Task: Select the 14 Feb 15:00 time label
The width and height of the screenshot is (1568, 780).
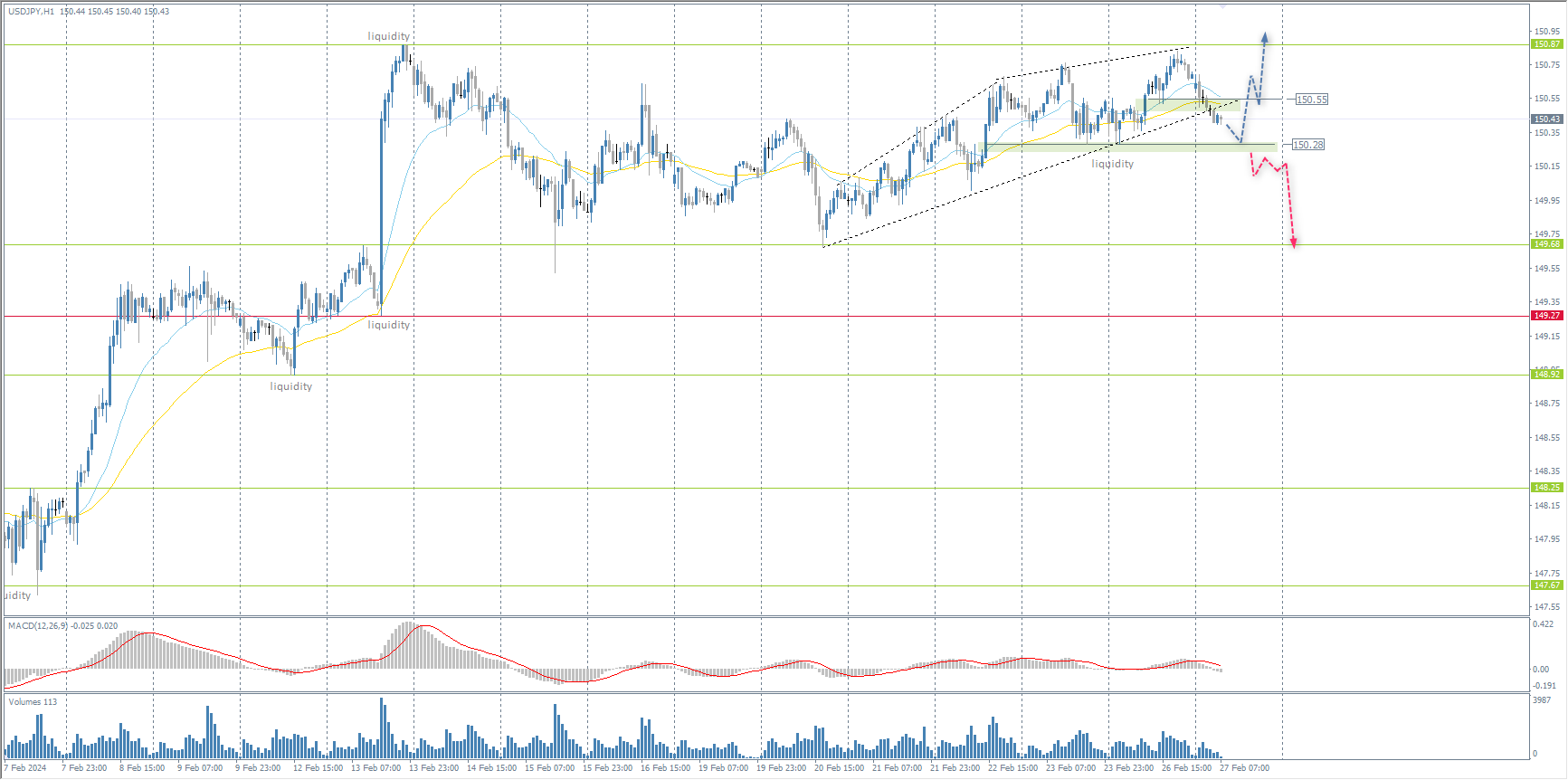Action: (491, 768)
